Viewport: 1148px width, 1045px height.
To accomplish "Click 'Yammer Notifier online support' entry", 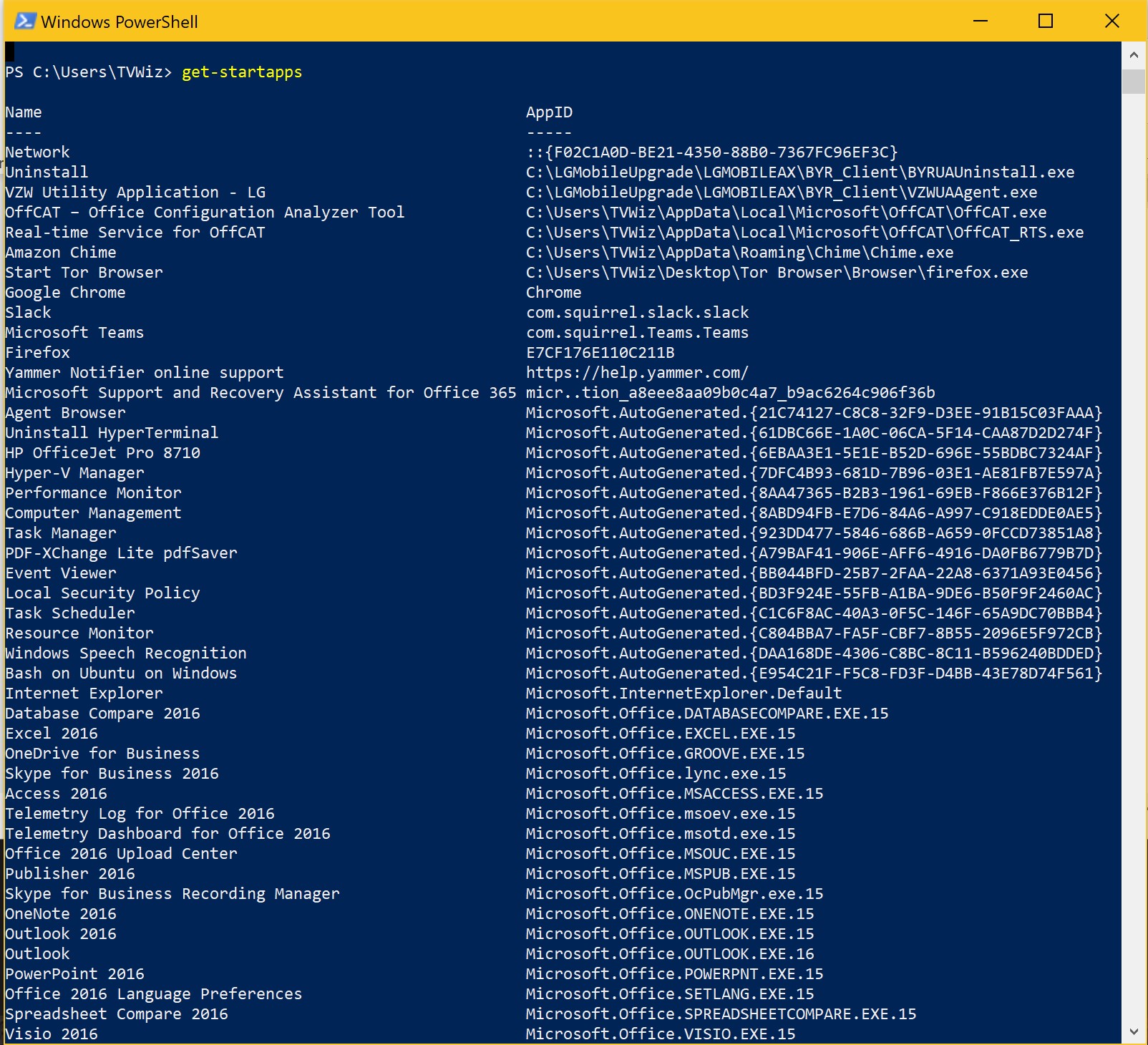I will tap(145, 373).
